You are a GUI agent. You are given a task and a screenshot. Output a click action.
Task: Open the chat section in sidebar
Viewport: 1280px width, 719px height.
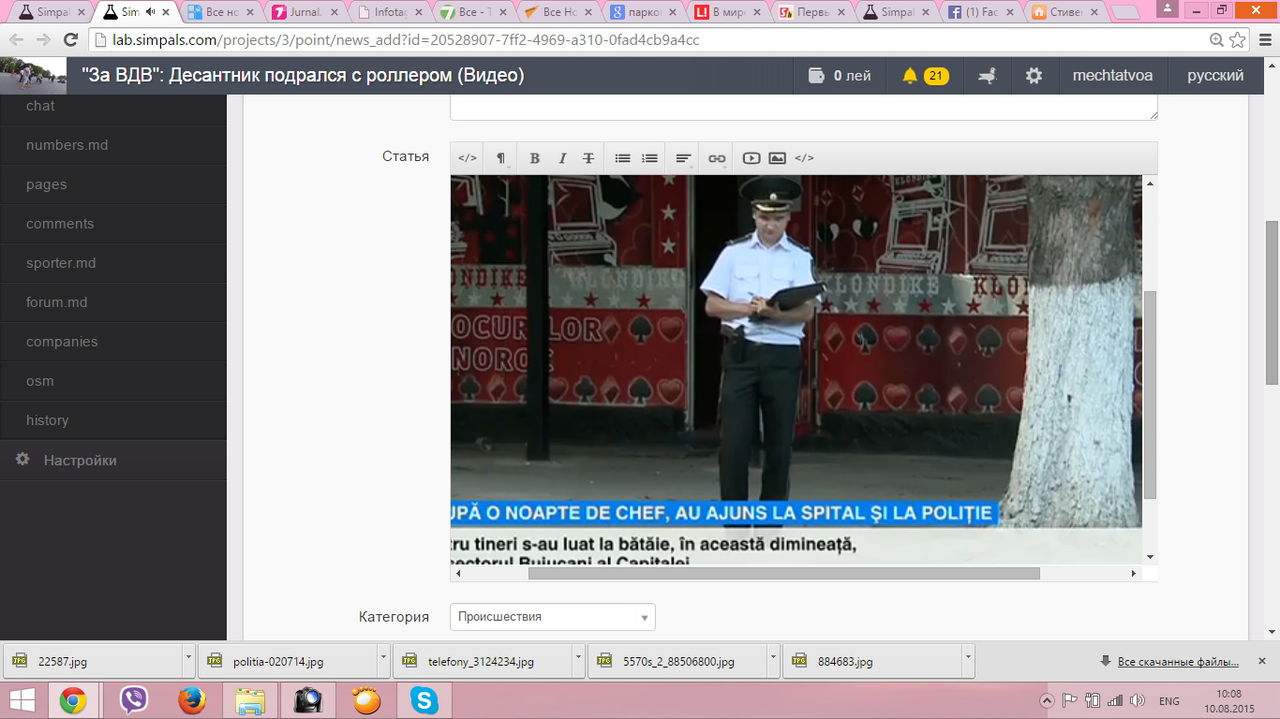click(113, 106)
